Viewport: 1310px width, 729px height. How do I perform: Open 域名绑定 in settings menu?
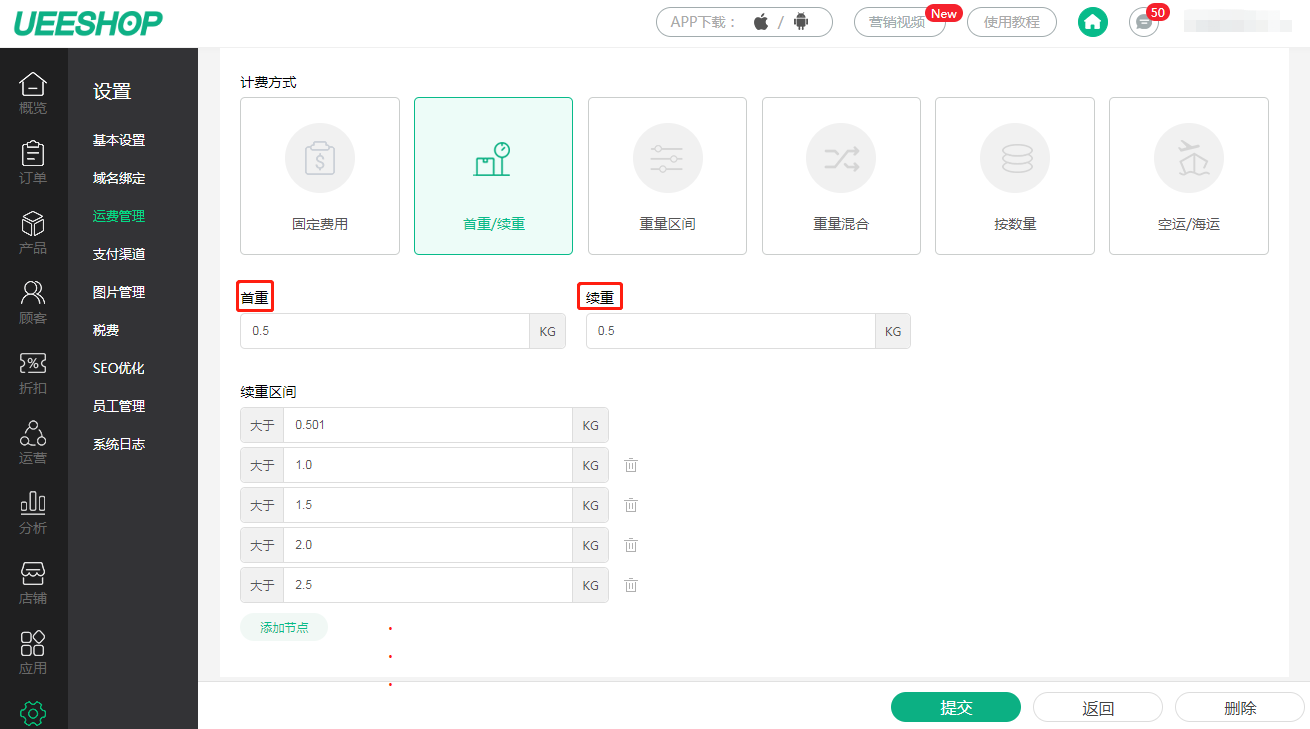[x=119, y=178]
